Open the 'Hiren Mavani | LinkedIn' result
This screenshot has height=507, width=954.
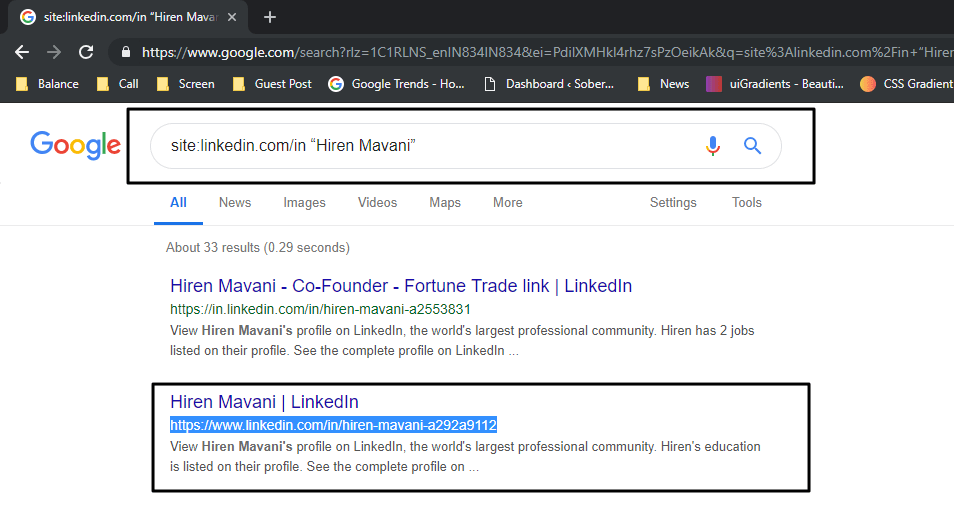(264, 402)
